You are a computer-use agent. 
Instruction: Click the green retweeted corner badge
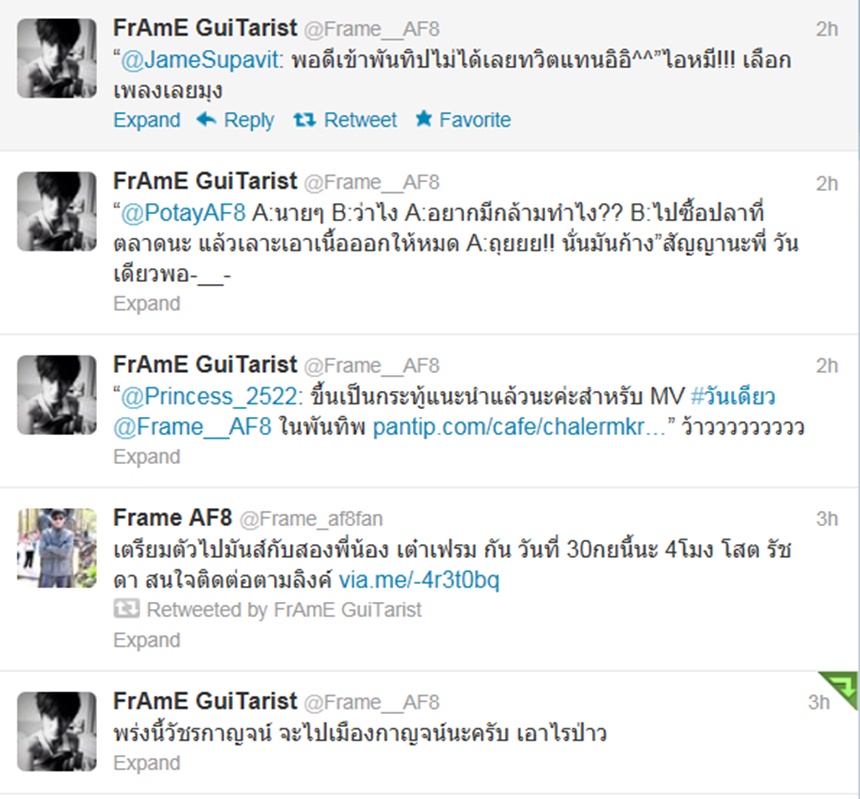click(x=839, y=689)
